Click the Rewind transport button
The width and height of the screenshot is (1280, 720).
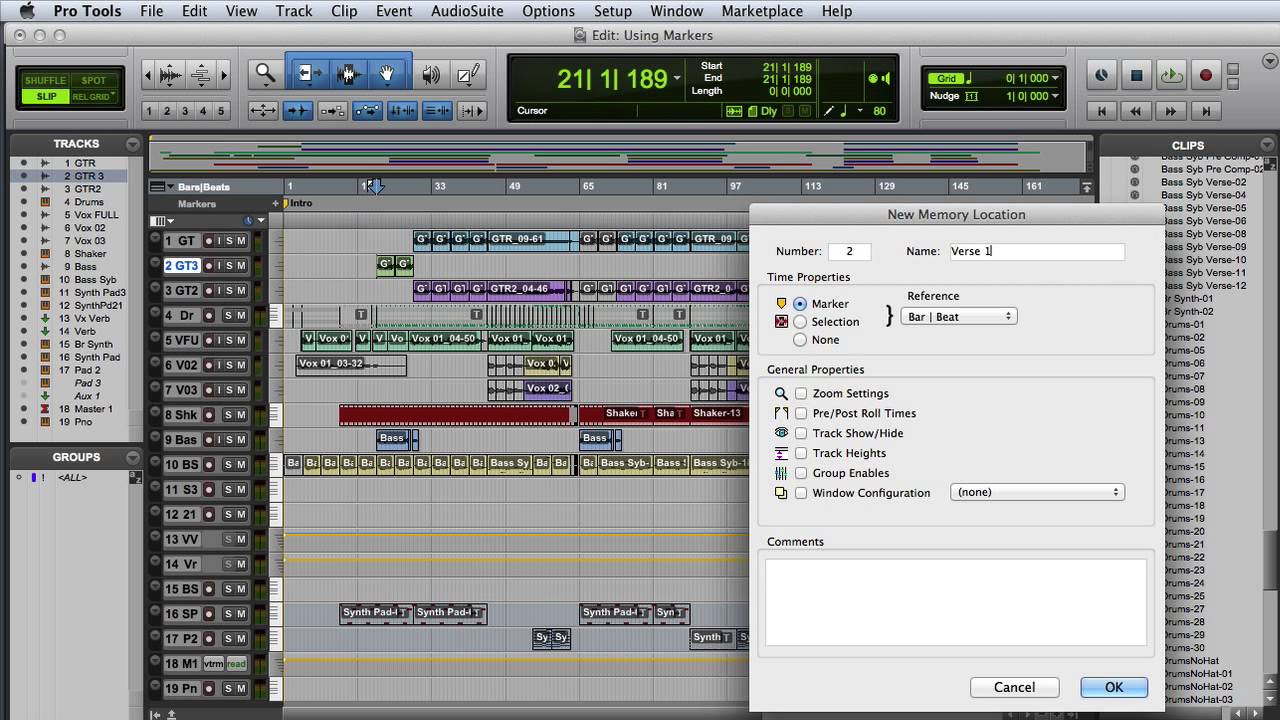tap(1136, 111)
